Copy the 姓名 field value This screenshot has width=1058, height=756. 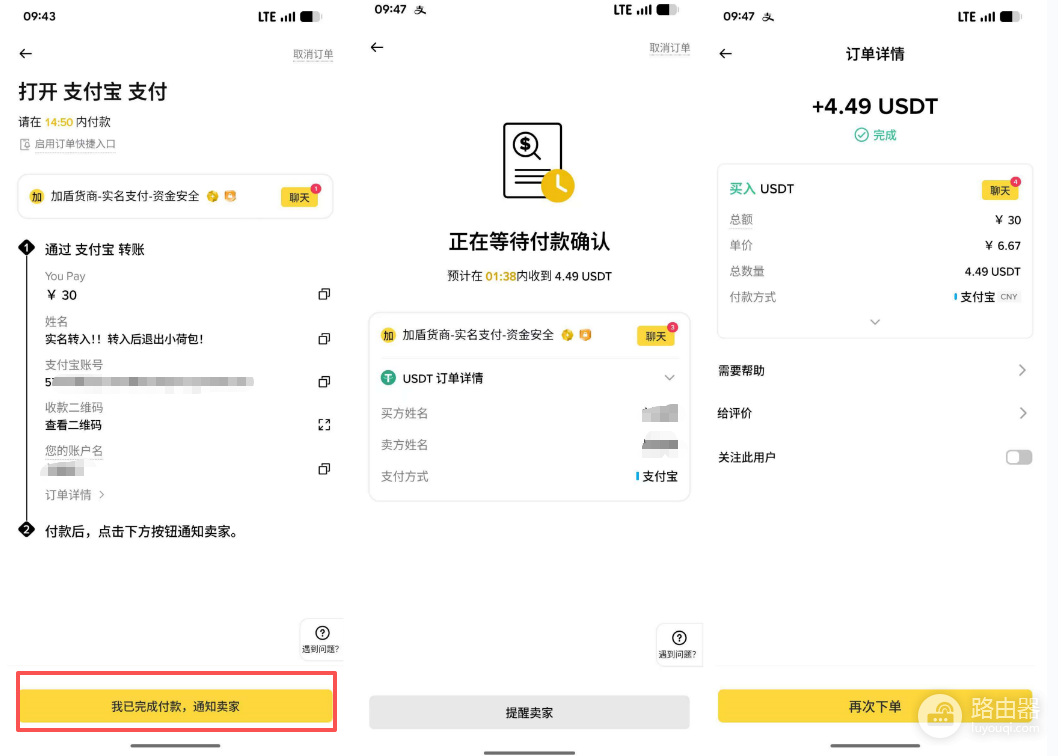coord(324,338)
